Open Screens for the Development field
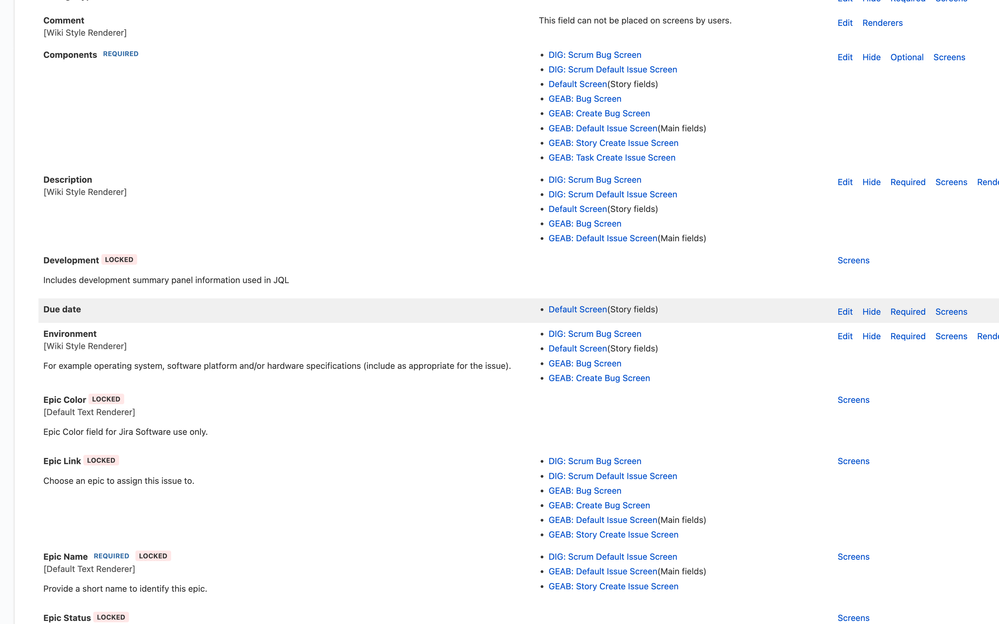The image size is (999, 624). pos(853,260)
